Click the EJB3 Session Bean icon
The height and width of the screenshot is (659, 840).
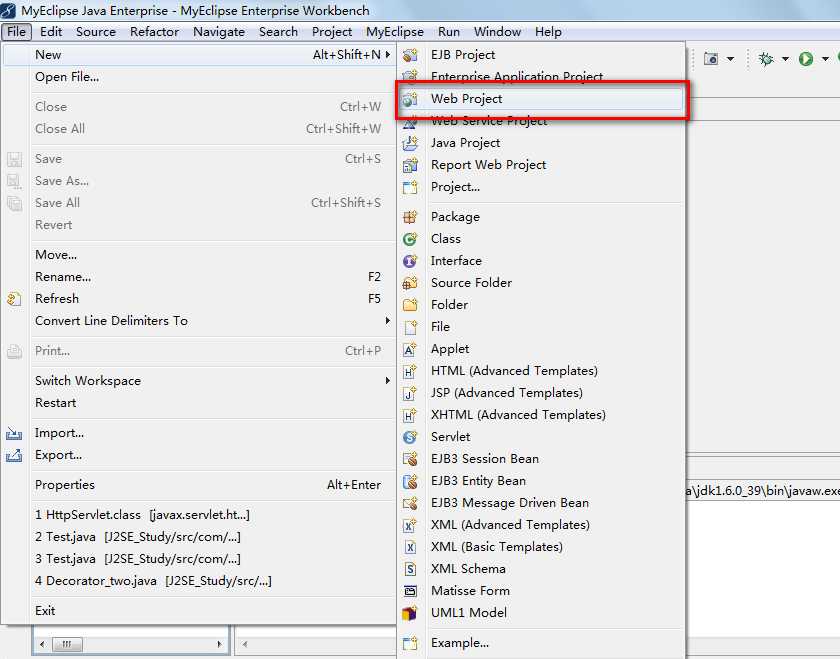pyautogui.click(x=410, y=459)
